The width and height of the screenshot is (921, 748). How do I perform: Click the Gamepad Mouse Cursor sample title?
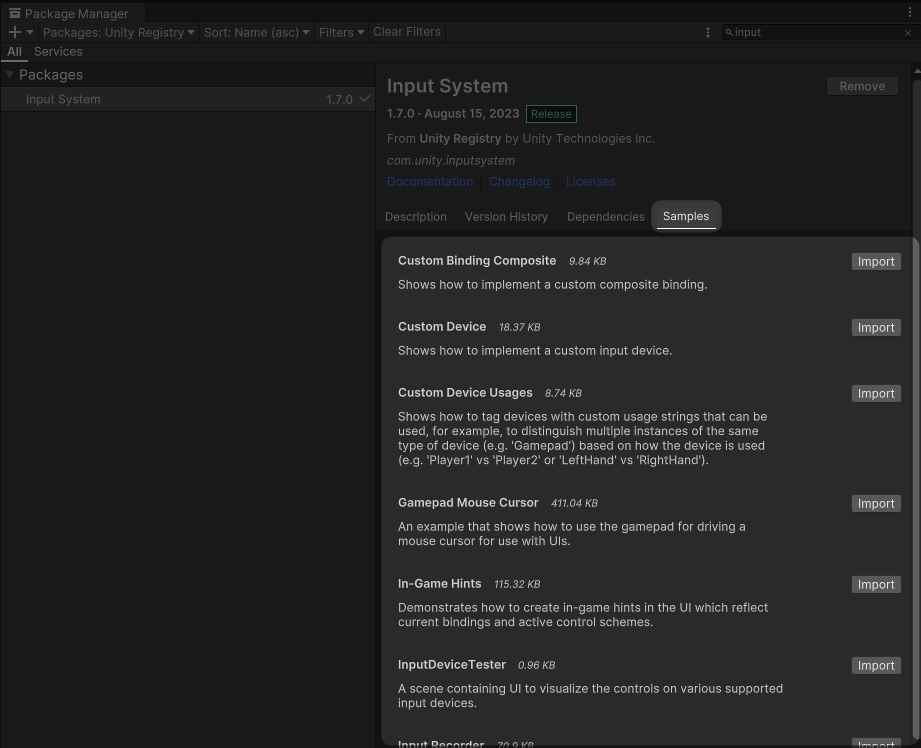point(468,503)
